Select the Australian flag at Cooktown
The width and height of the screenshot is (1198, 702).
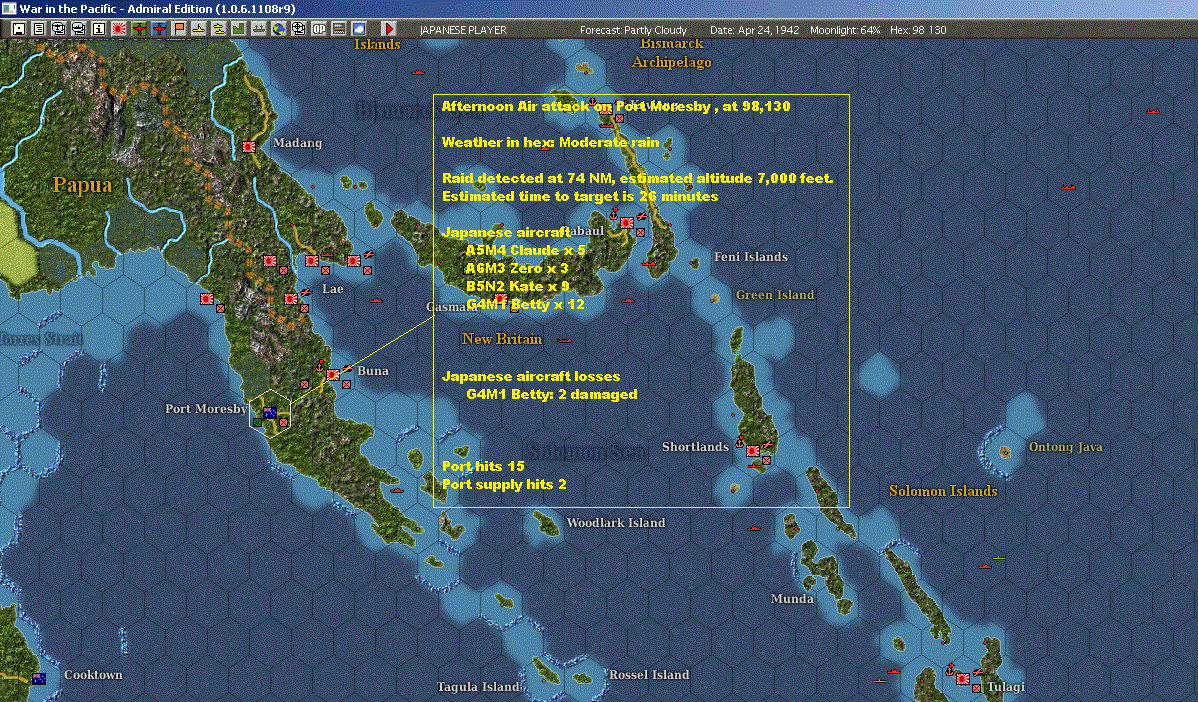(x=39, y=678)
